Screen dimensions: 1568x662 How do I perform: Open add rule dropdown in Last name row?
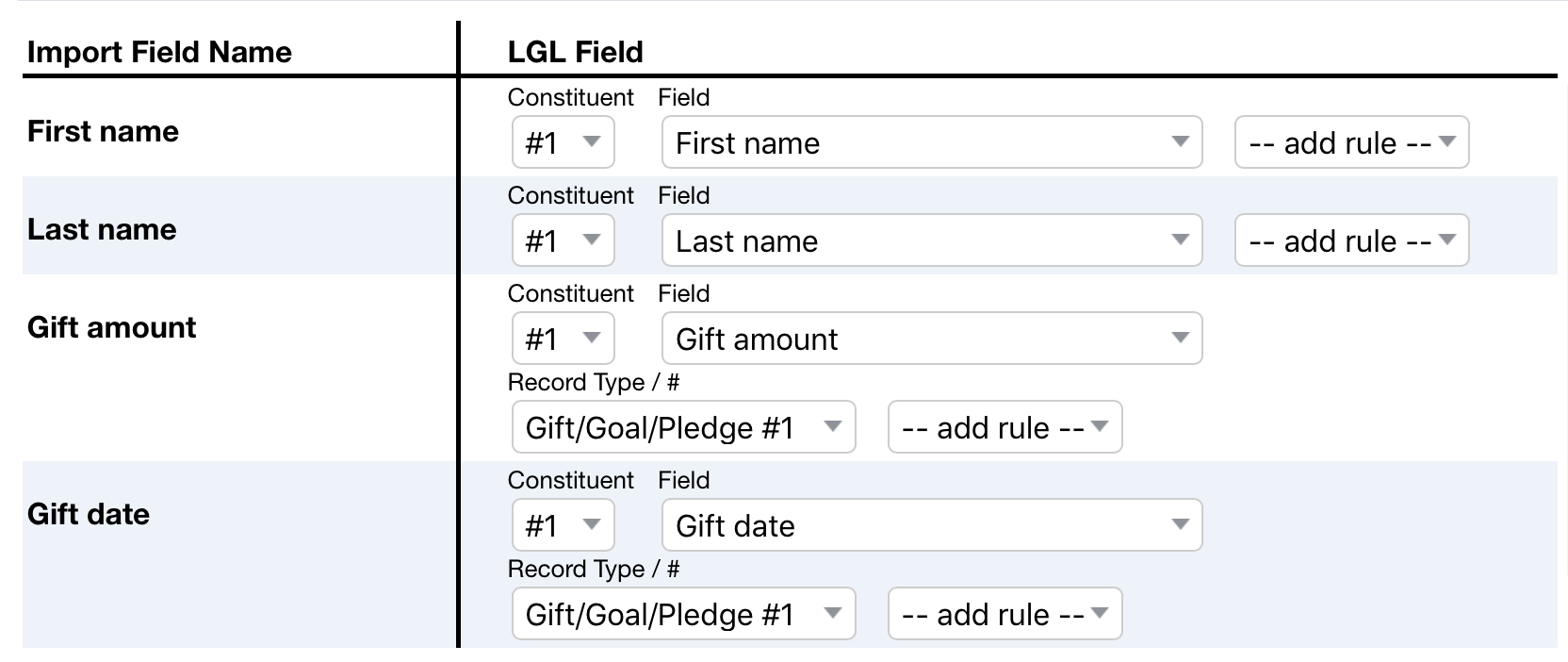click(x=1351, y=240)
